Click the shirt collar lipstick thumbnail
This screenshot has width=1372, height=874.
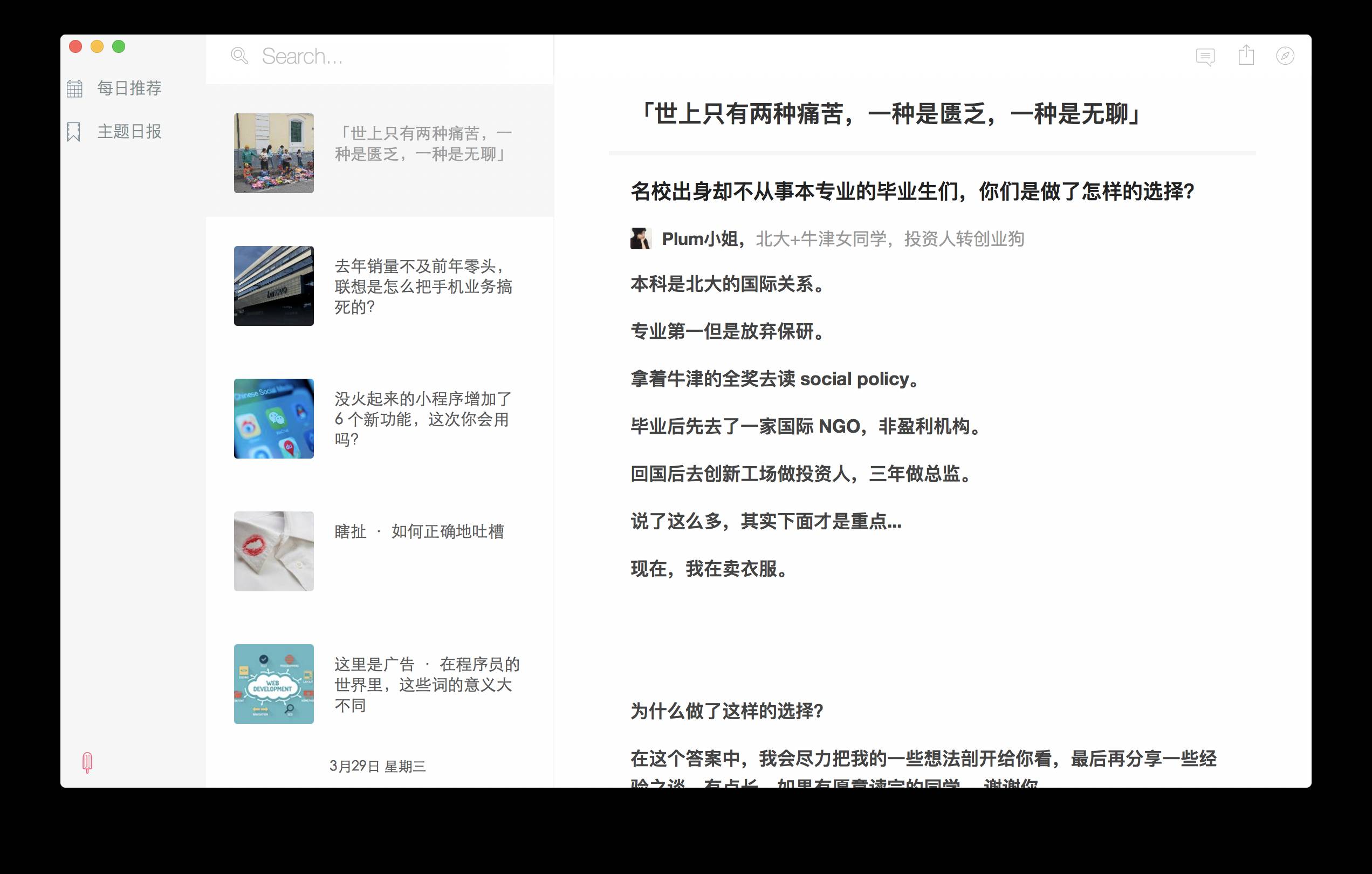pyautogui.click(x=273, y=551)
